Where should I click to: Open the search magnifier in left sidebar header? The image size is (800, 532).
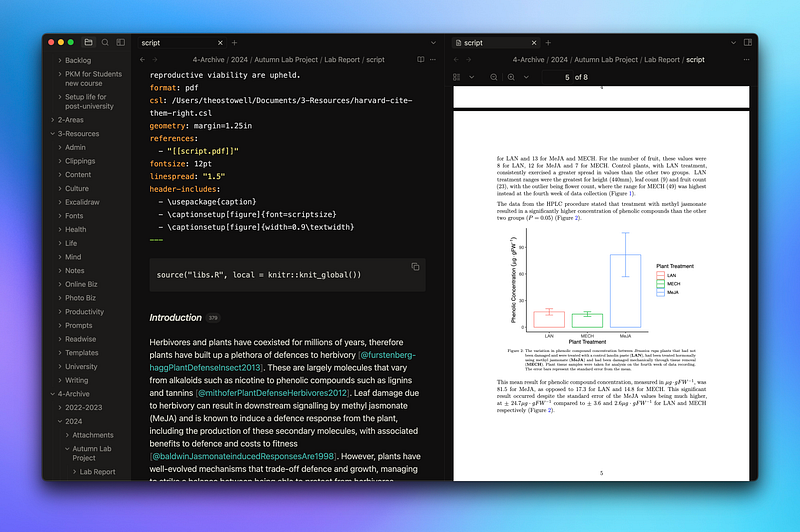[x=105, y=42]
